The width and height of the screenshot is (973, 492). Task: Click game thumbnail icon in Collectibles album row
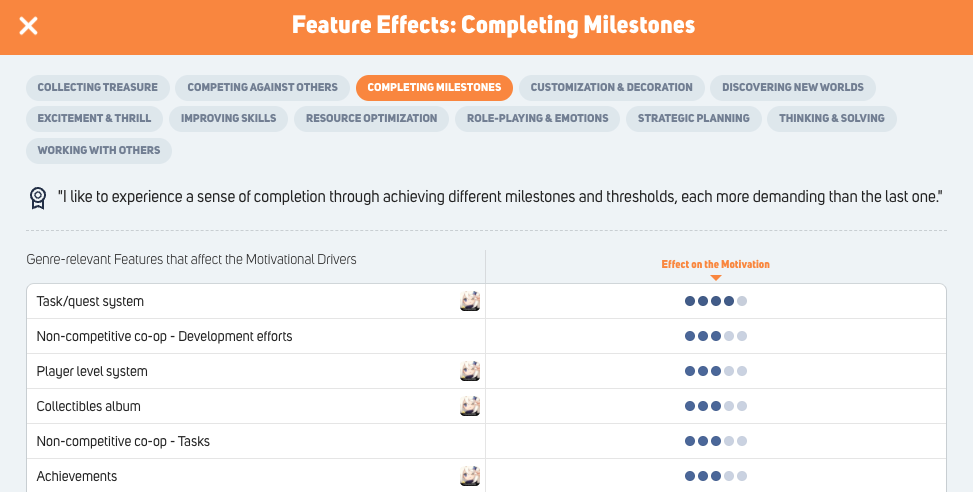point(470,406)
